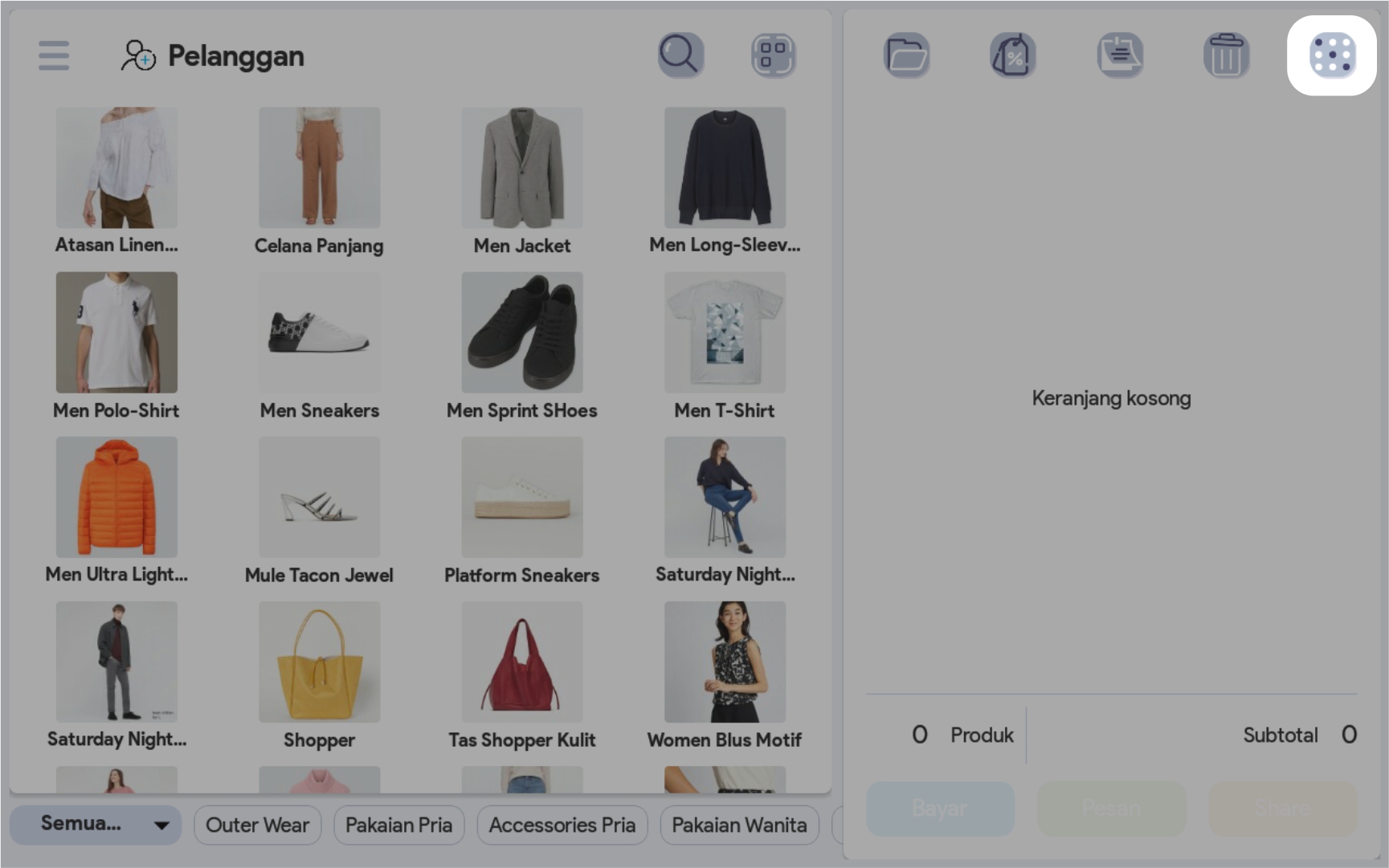The height and width of the screenshot is (868, 1389).
Task: Empty the cart with trash icon
Action: pos(1226,55)
